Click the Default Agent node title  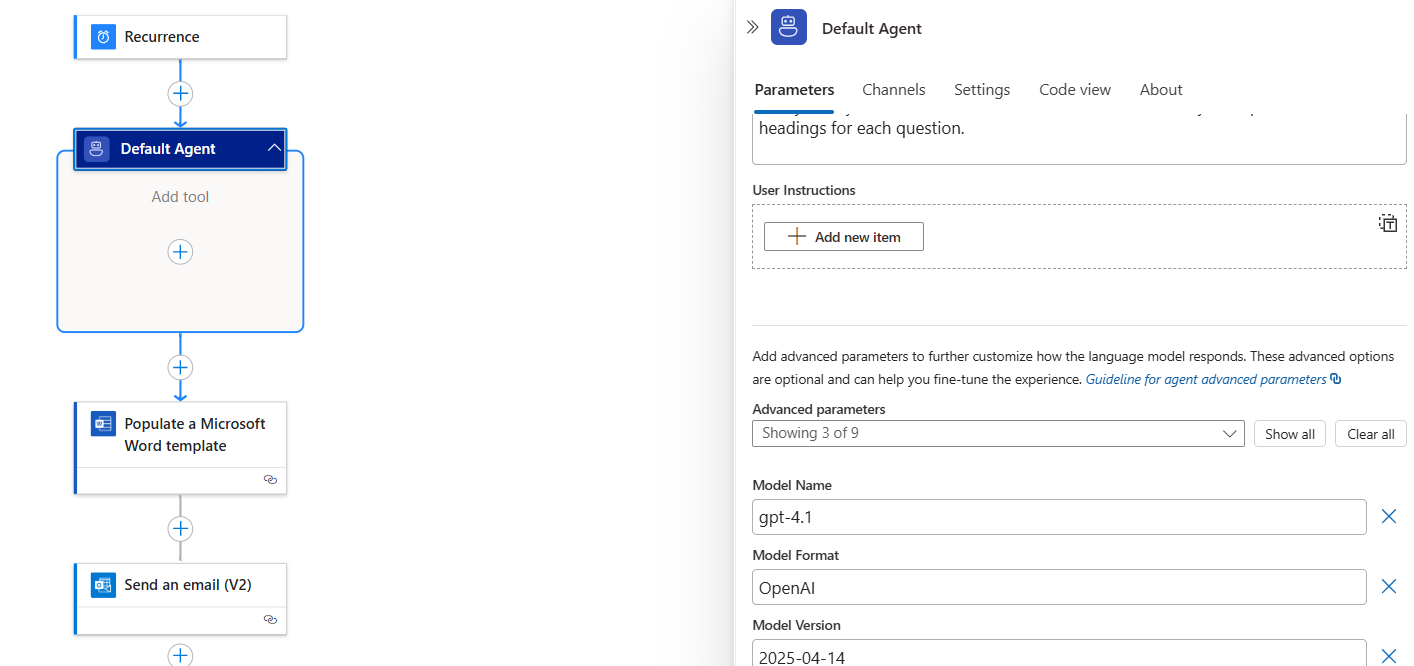point(168,149)
